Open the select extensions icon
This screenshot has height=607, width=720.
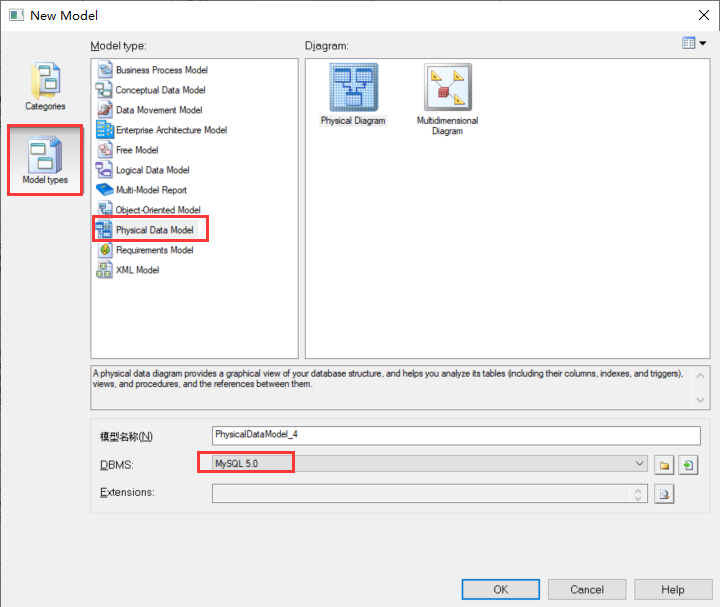[664, 494]
